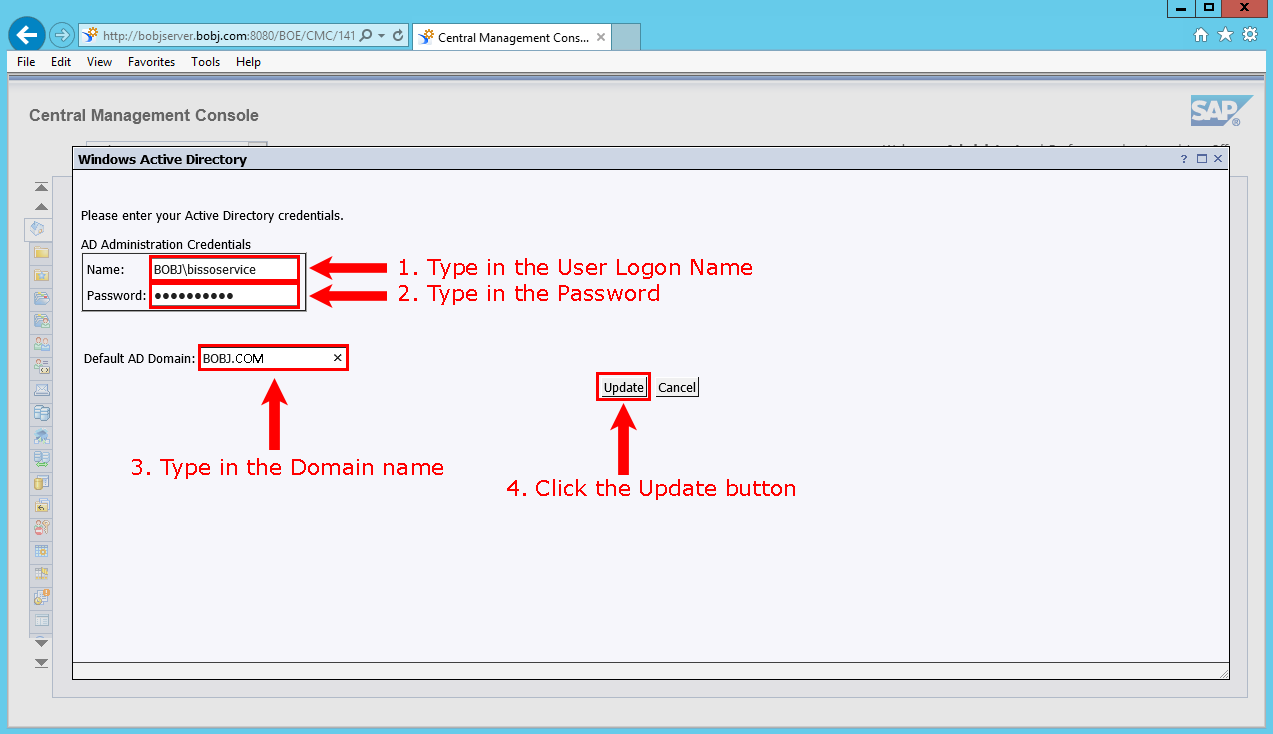Open the Favorites menu
Viewport: 1273px width, 734px height.
click(x=151, y=62)
